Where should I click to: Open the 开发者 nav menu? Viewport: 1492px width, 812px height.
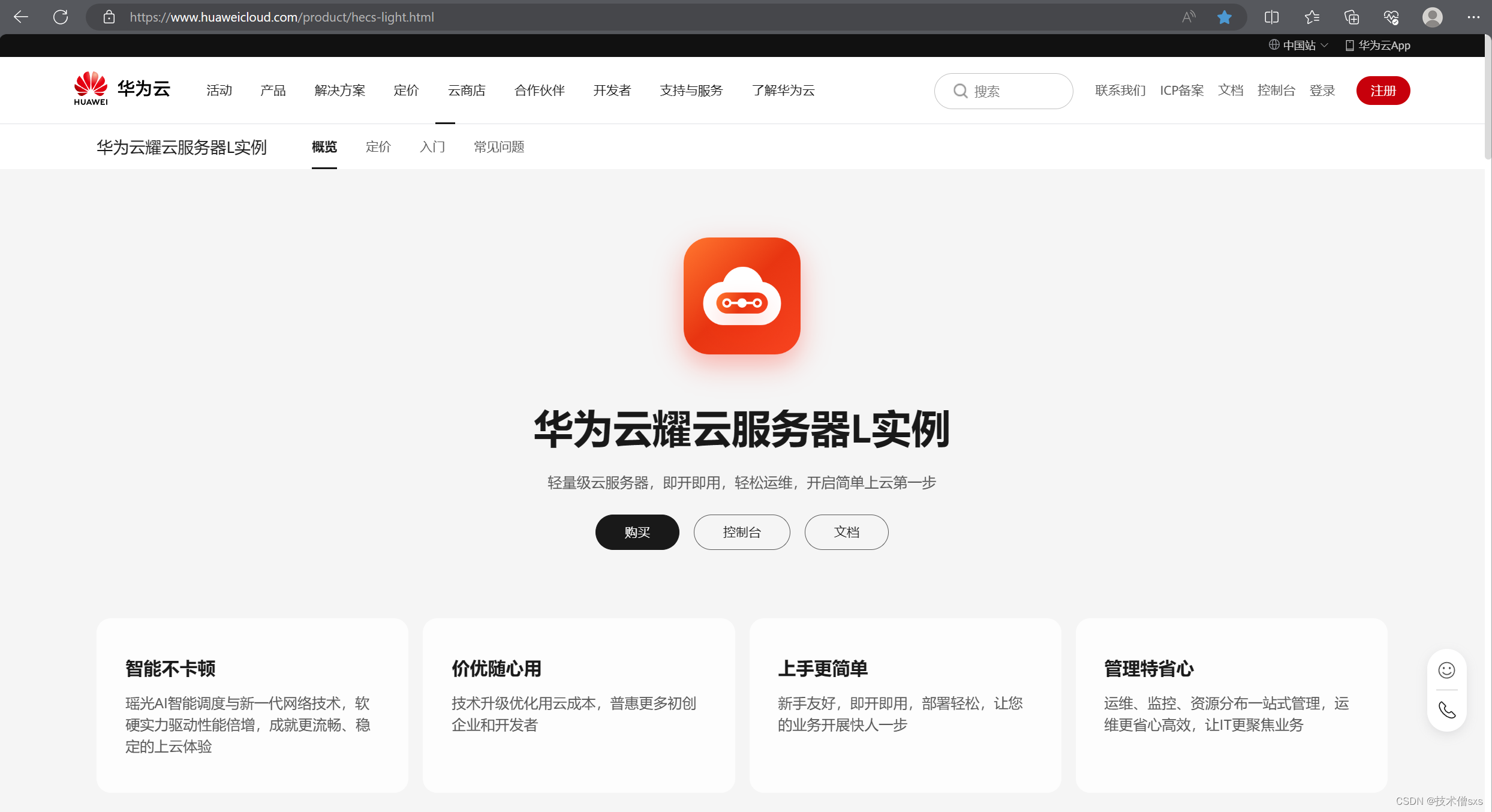[x=612, y=91]
